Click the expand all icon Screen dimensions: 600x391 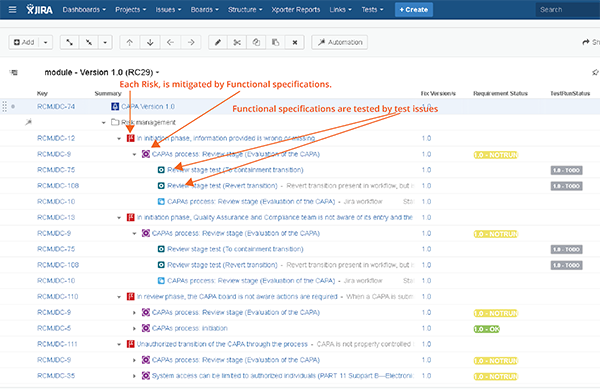70,42
